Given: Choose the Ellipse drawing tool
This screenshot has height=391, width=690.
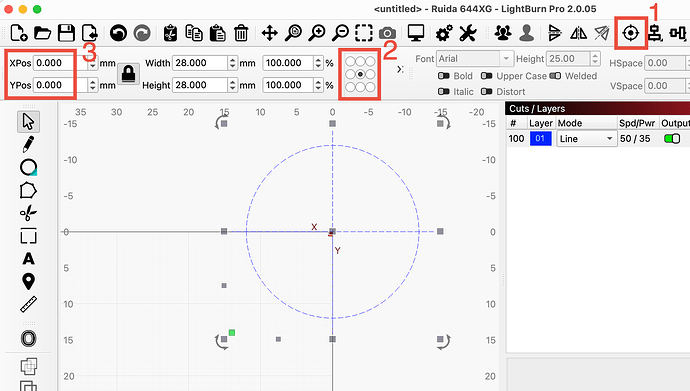Looking at the screenshot, I should (x=29, y=167).
